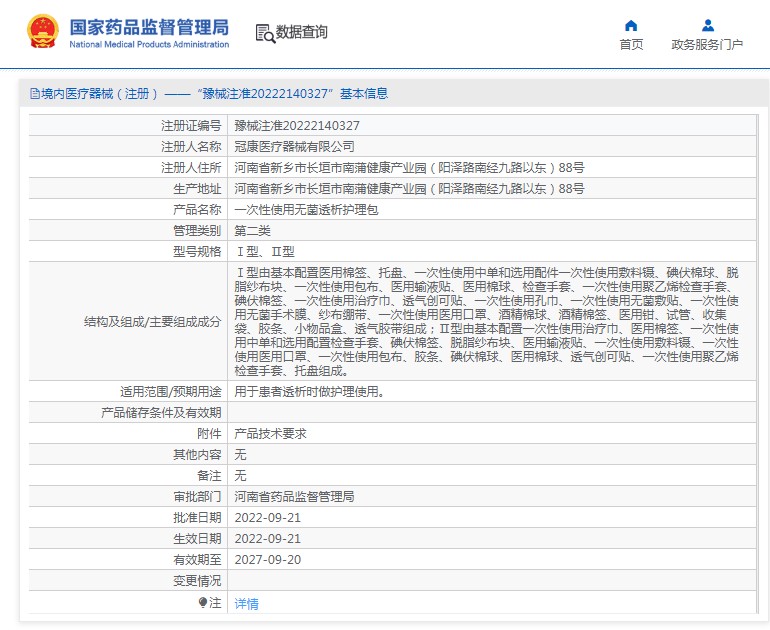Click the 变更情况 row label
The height and width of the screenshot is (630, 770).
(x=197, y=581)
